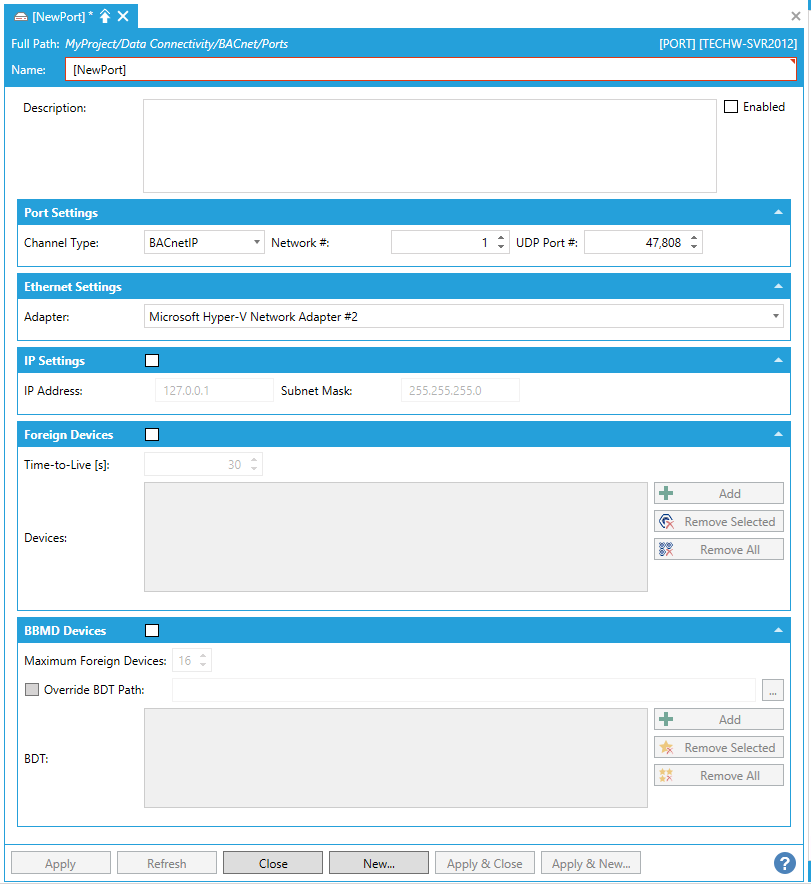Click the browse ellipsis button for BDT path
This screenshot has height=885, width=811.
coord(772,690)
